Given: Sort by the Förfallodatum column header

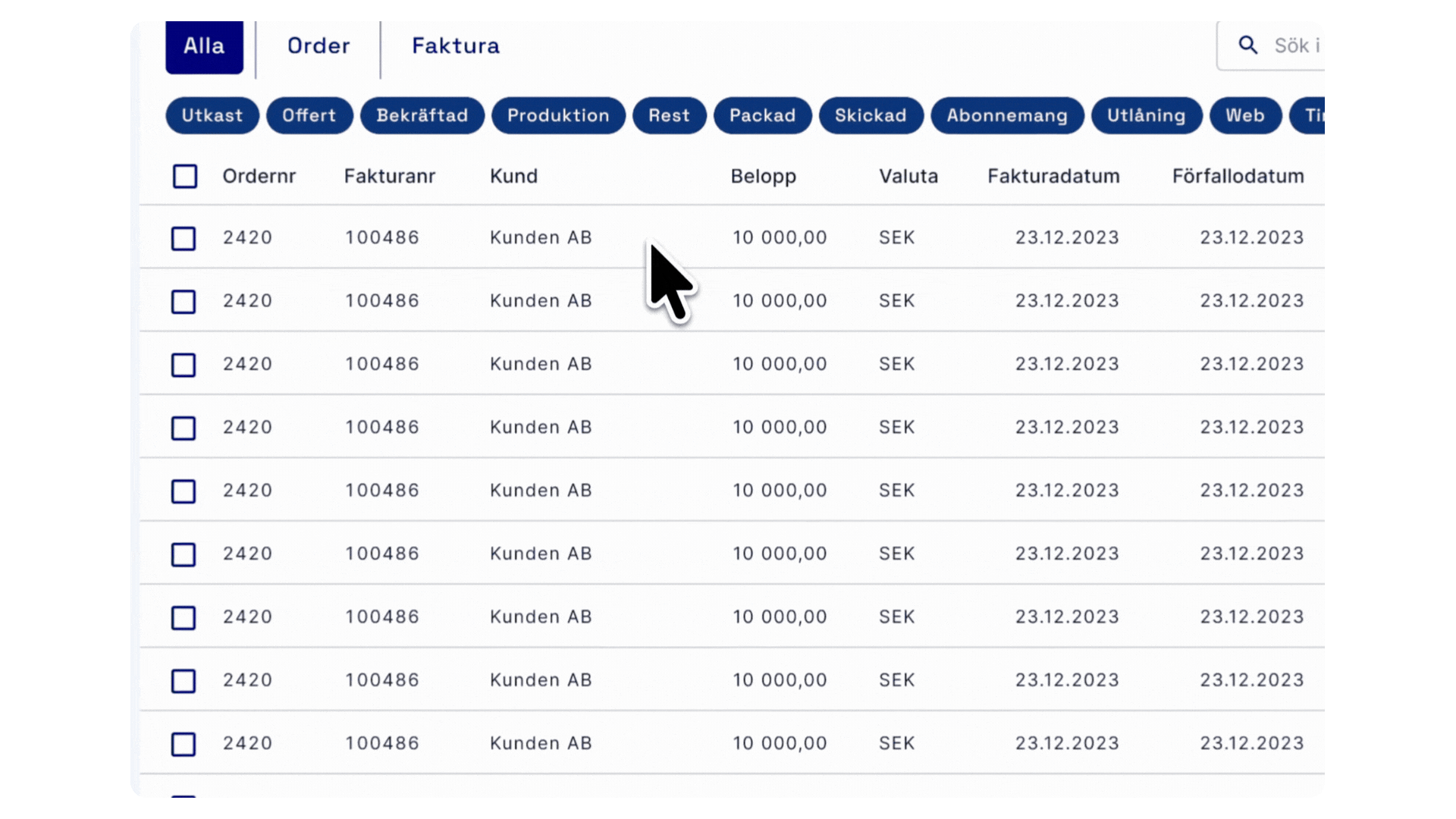Looking at the screenshot, I should click(1239, 176).
